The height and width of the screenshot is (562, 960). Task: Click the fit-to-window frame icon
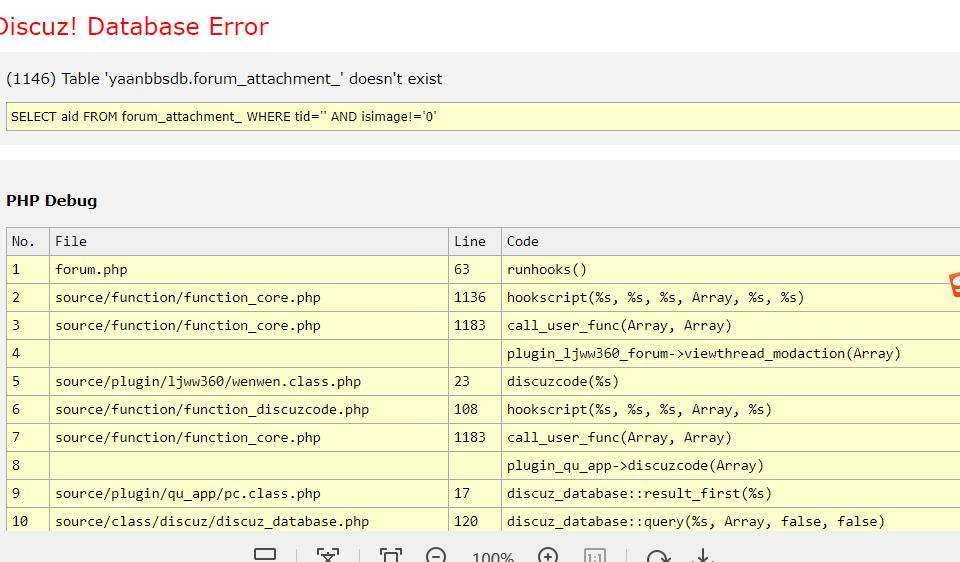[x=391, y=556]
